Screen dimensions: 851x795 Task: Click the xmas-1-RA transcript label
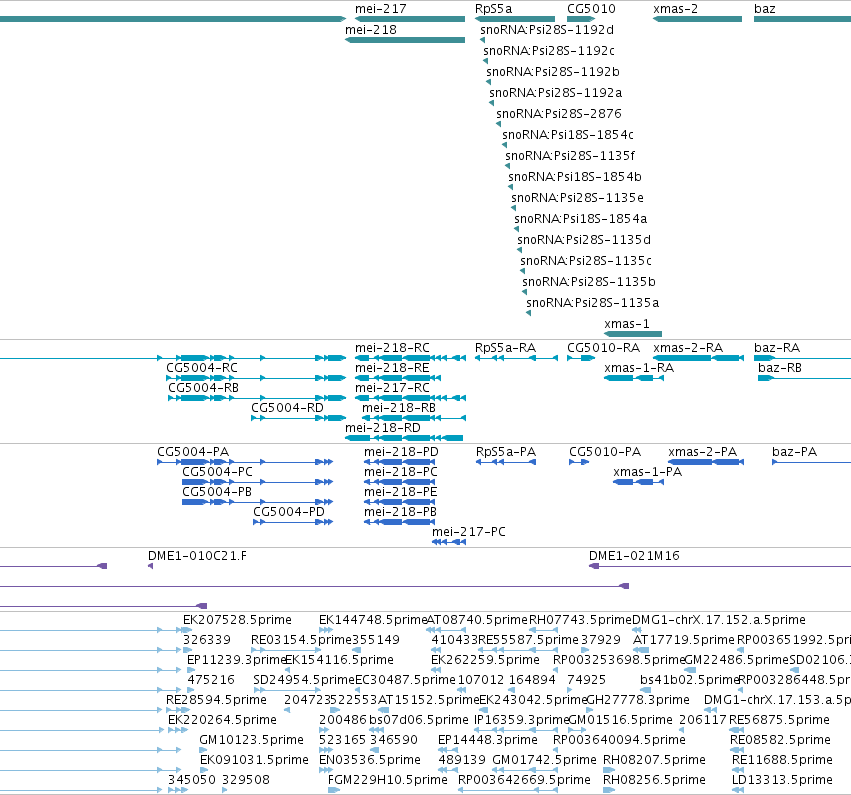(x=639, y=368)
